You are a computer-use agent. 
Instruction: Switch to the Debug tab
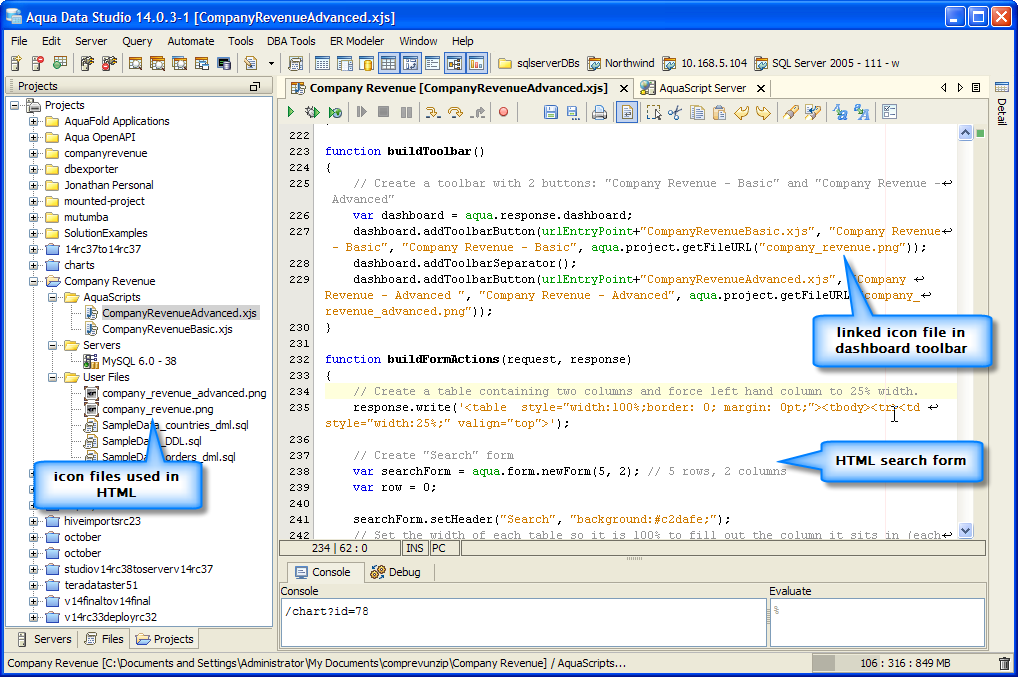[395, 572]
